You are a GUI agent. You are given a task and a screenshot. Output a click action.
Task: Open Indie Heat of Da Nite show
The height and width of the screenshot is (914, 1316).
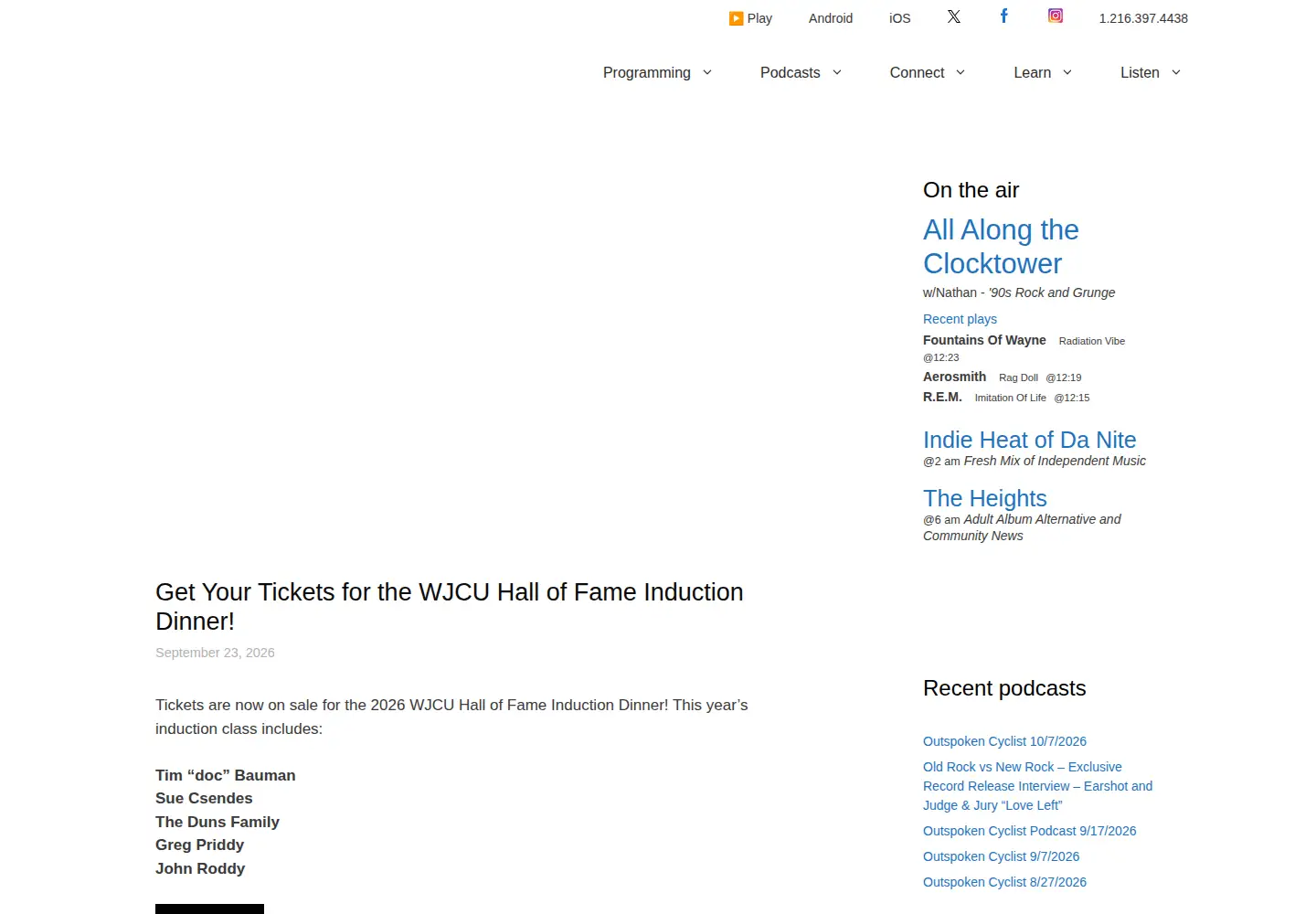[x=1030, y=440]
